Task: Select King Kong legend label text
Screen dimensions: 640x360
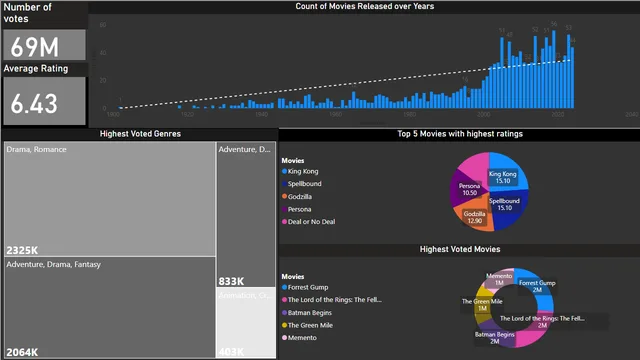Action: pyautogui.click(x=303, y=171)
